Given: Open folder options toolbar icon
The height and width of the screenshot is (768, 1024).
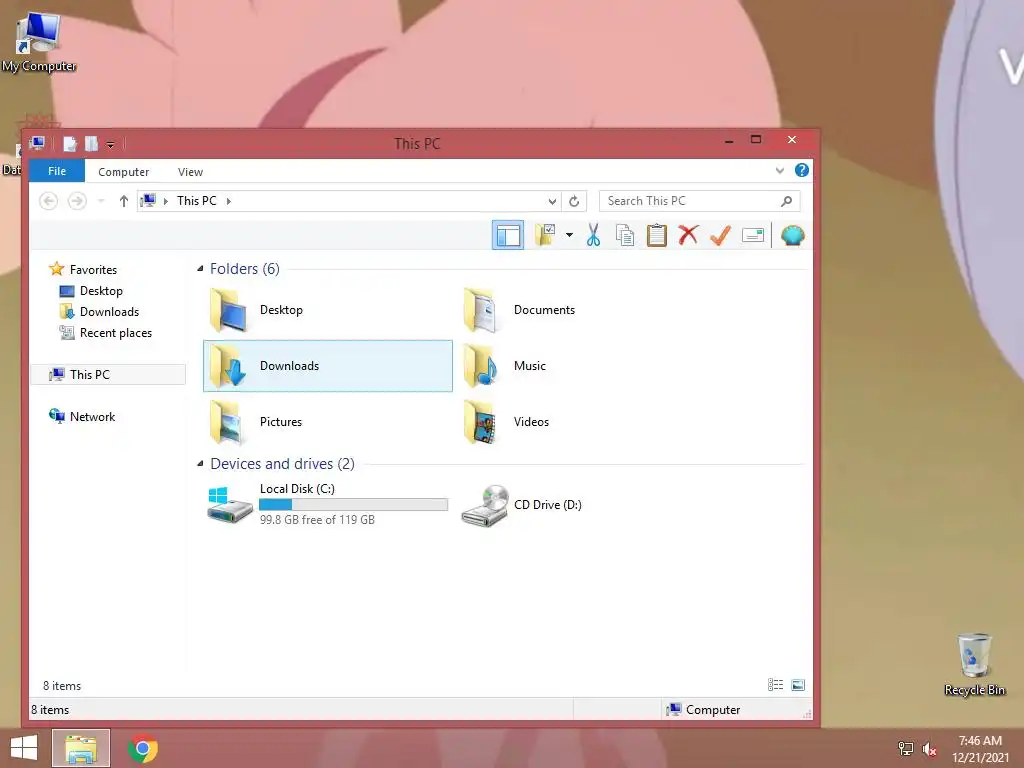Looking at the screenshot, I should (x=545, y=235).
